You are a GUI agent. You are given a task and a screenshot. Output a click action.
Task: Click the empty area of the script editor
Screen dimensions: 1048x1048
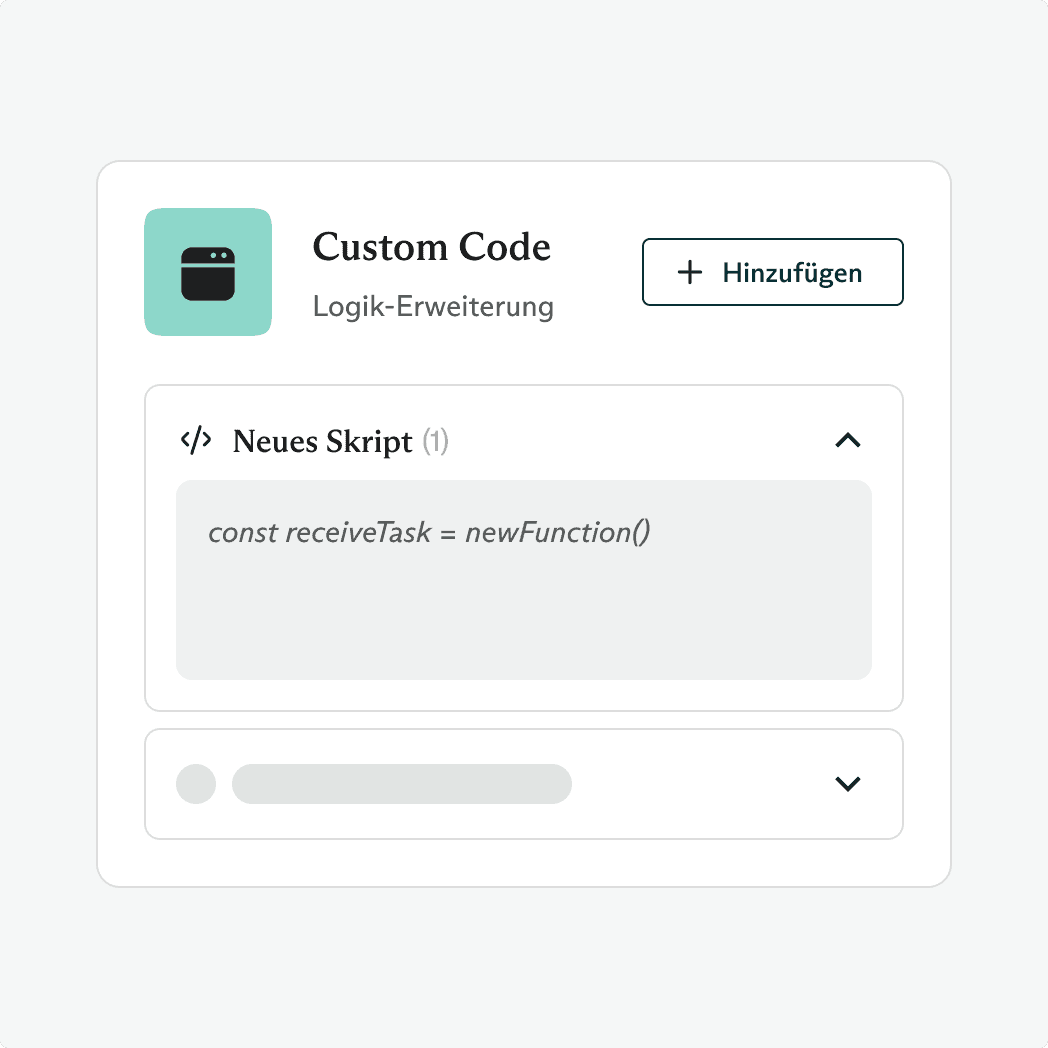pos(523,620)
